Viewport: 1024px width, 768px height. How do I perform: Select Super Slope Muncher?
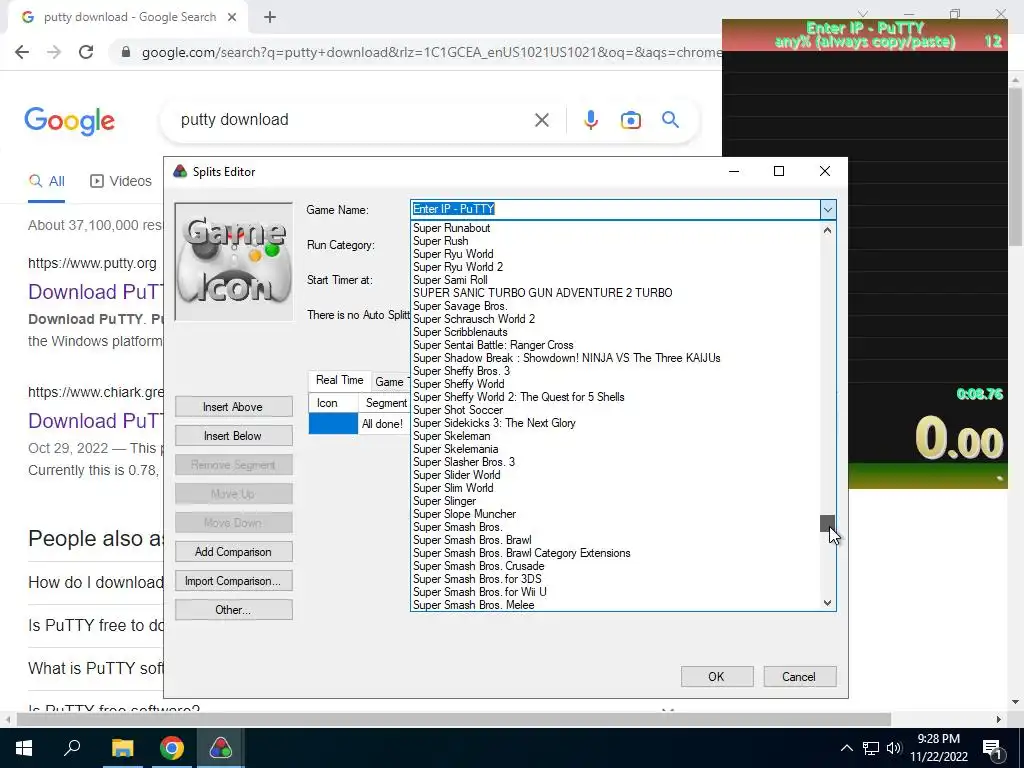[x=464, y=515]
